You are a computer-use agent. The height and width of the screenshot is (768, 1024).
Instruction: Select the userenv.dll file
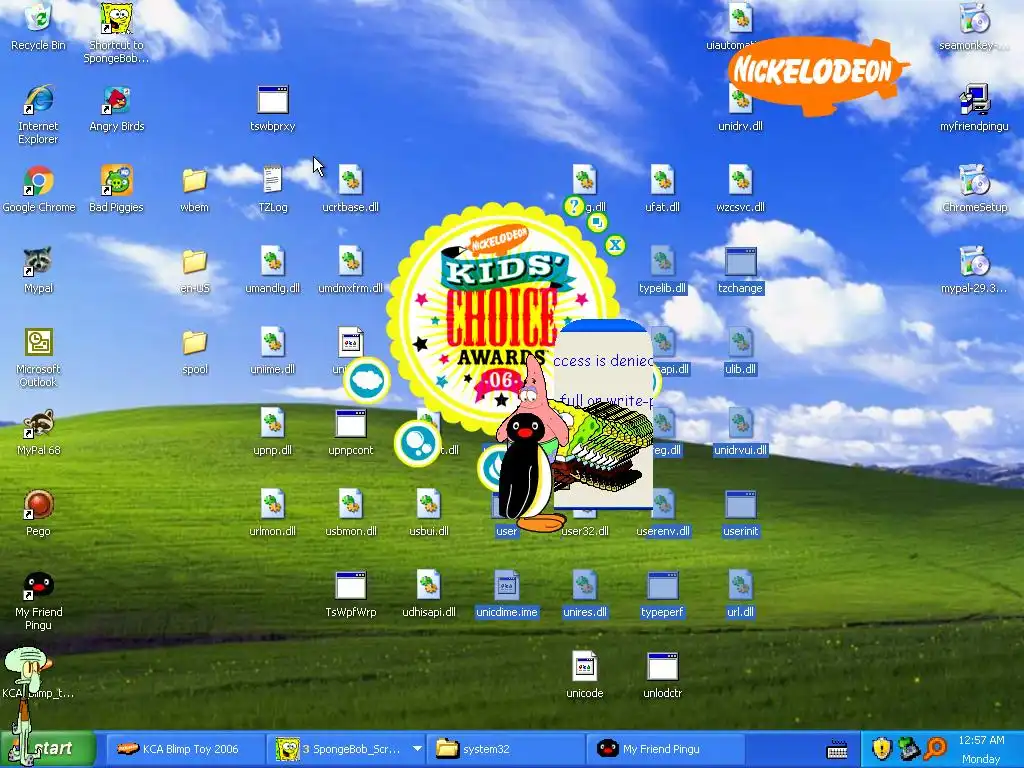(662, 513)
